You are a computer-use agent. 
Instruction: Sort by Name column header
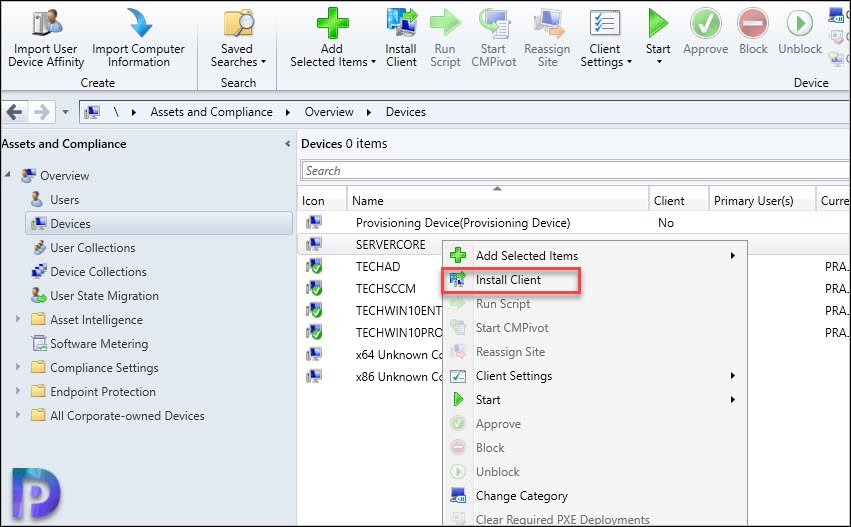pos(498,200)
